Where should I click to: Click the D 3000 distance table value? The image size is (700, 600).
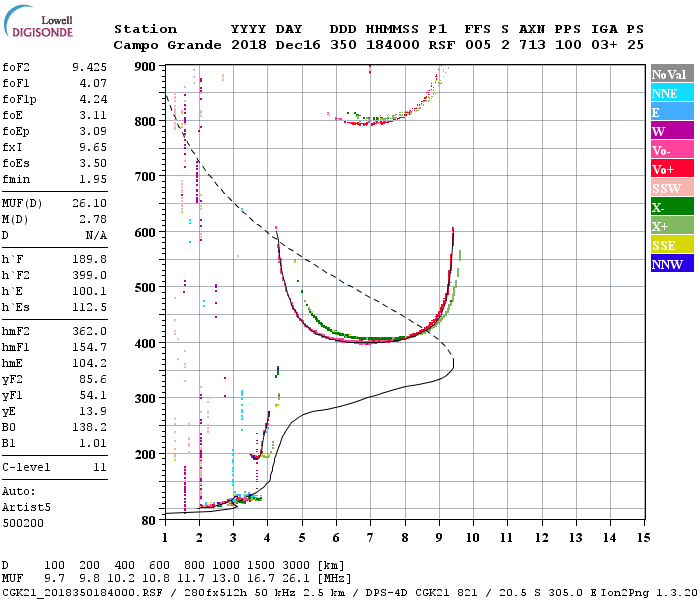point(296,566)
